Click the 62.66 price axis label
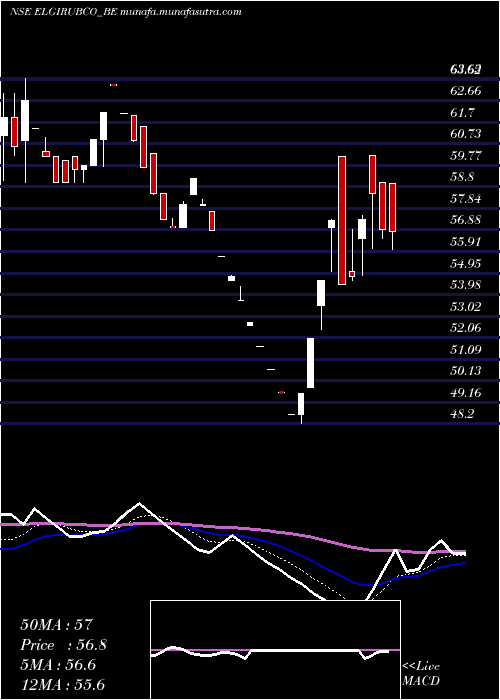The height and width of the screenshot is (700, 500). click(x=467, y=91)
